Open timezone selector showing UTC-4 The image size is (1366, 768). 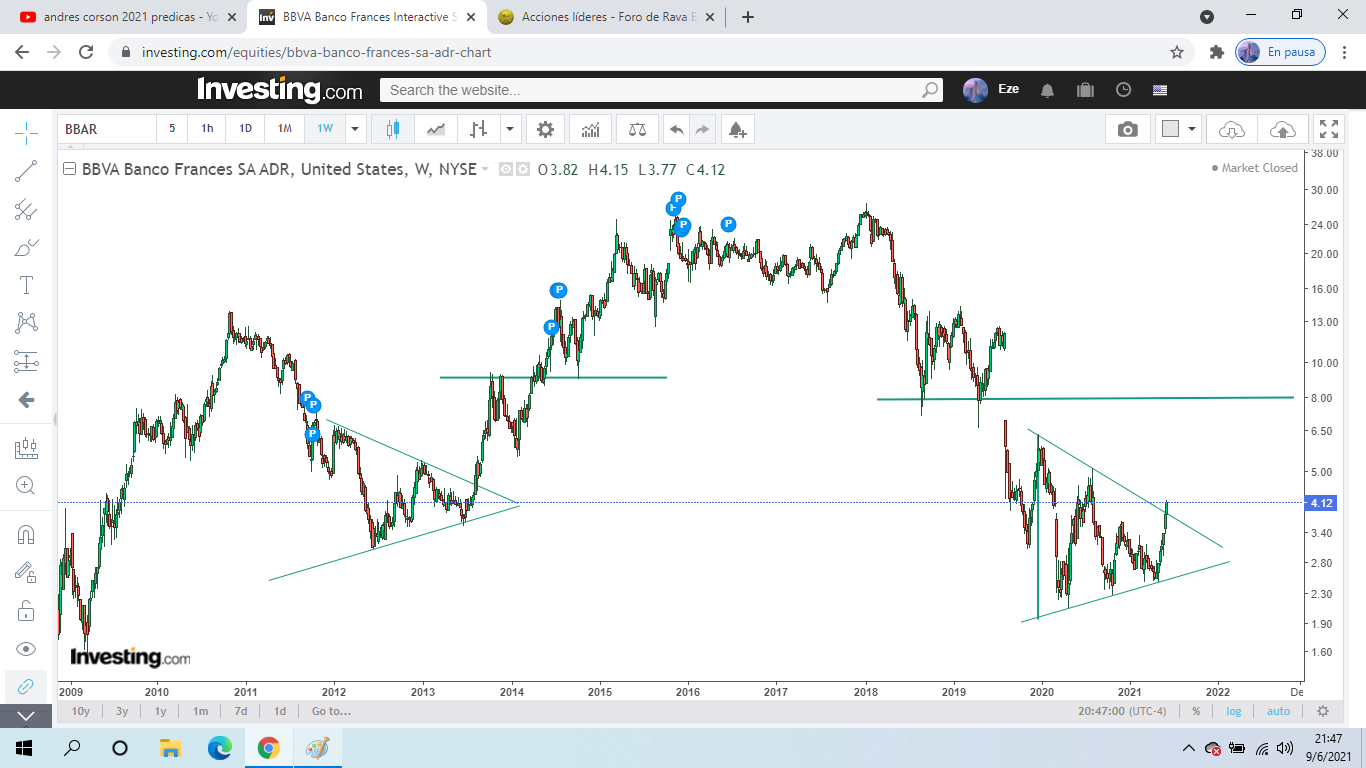click(x=1123, y=711)
